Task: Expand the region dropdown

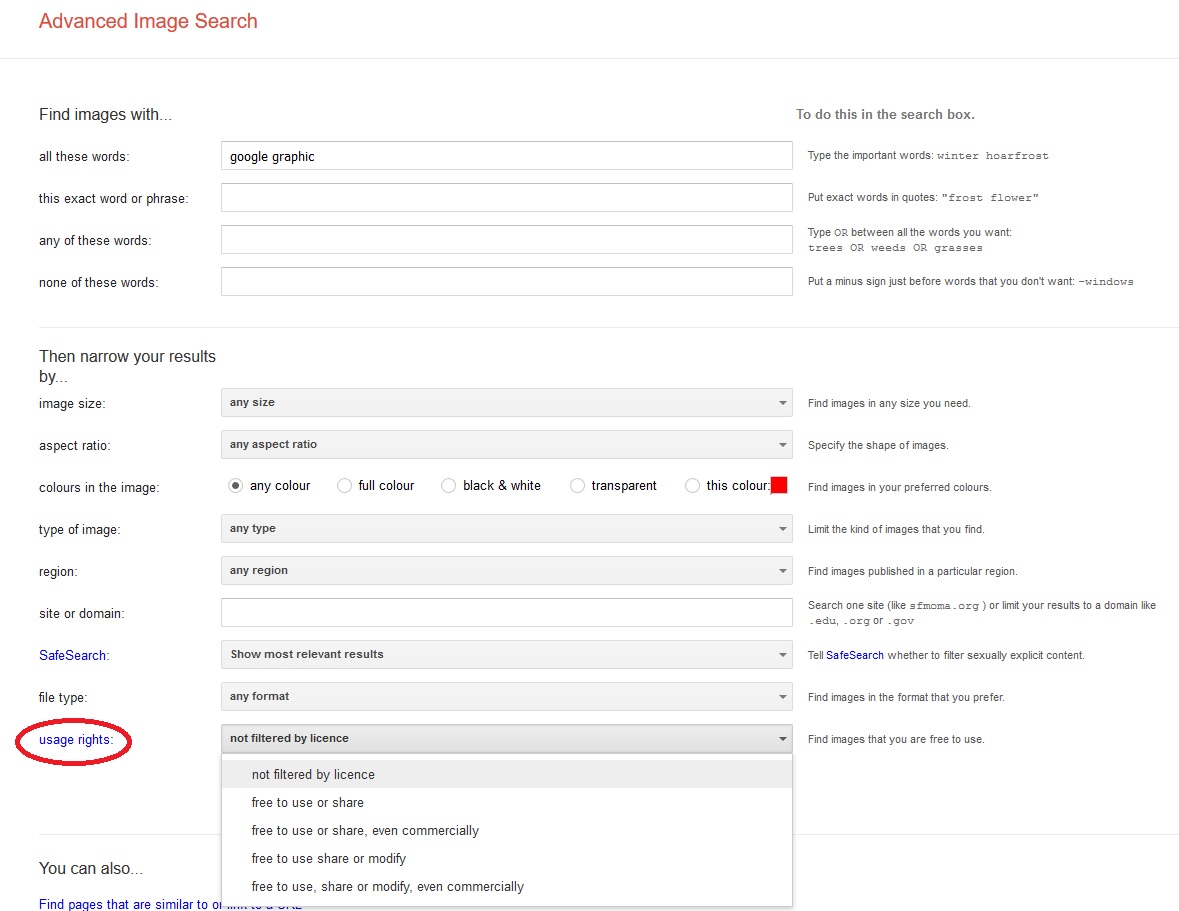Action: 506,571
